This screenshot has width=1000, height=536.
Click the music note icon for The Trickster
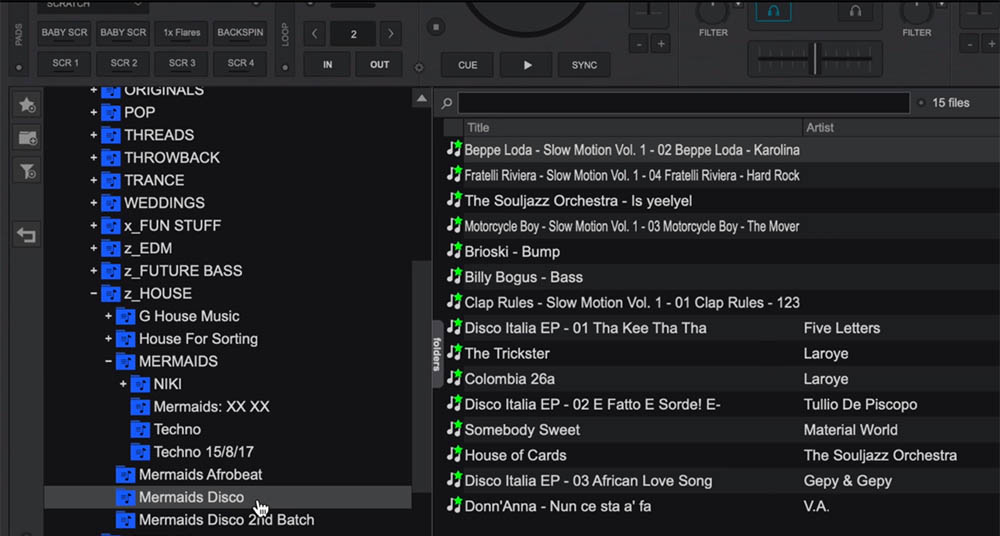click(454, 352)
